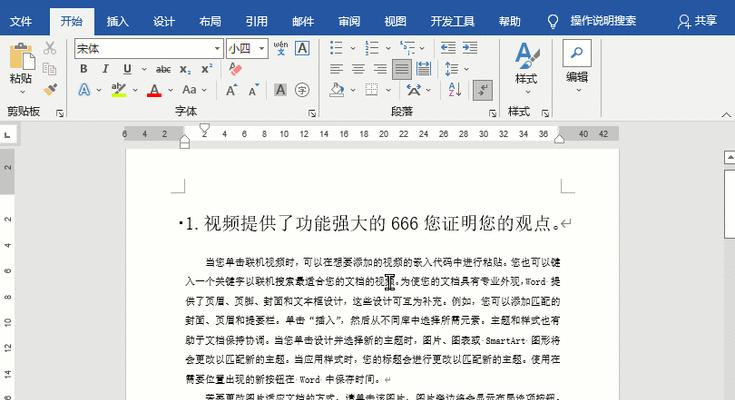Expand font color dropdown arrow
Viewport: 735px width, 400px height.
[171, 90]
